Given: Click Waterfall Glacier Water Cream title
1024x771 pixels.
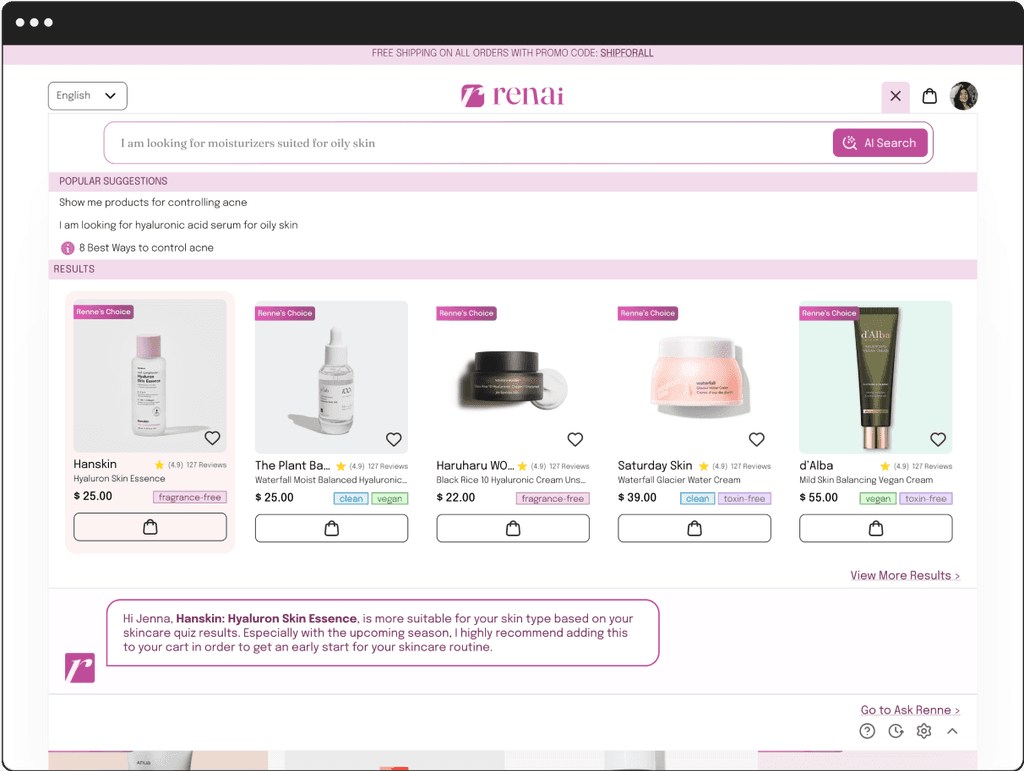Looking at the screenshot, I should (679, 480).
